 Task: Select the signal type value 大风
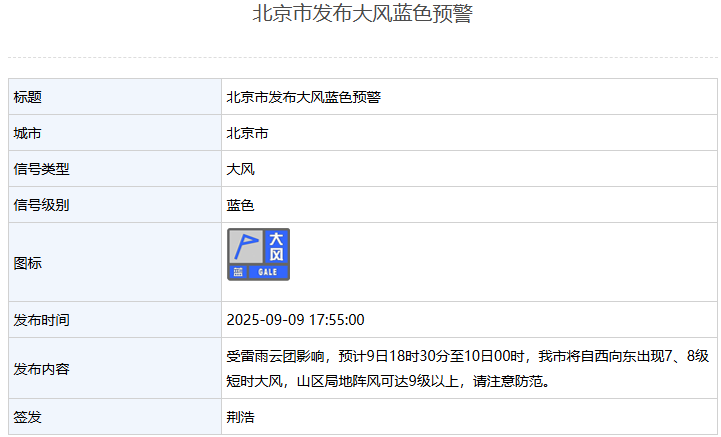(x=240, y=169)
